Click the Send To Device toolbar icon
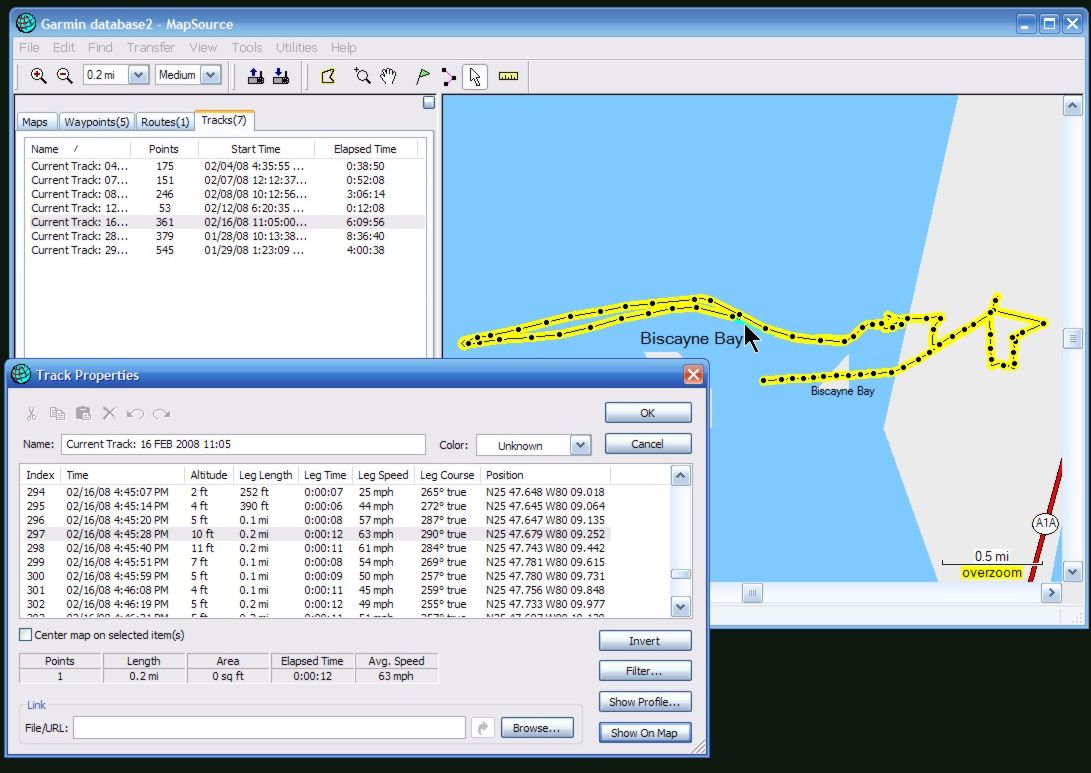 point(255,76)
